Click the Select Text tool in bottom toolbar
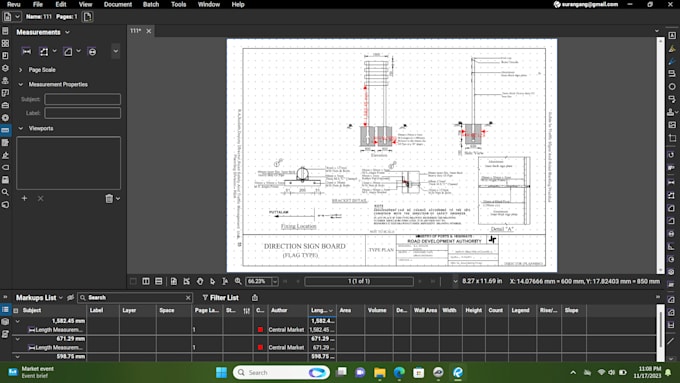 click(225, 281)
